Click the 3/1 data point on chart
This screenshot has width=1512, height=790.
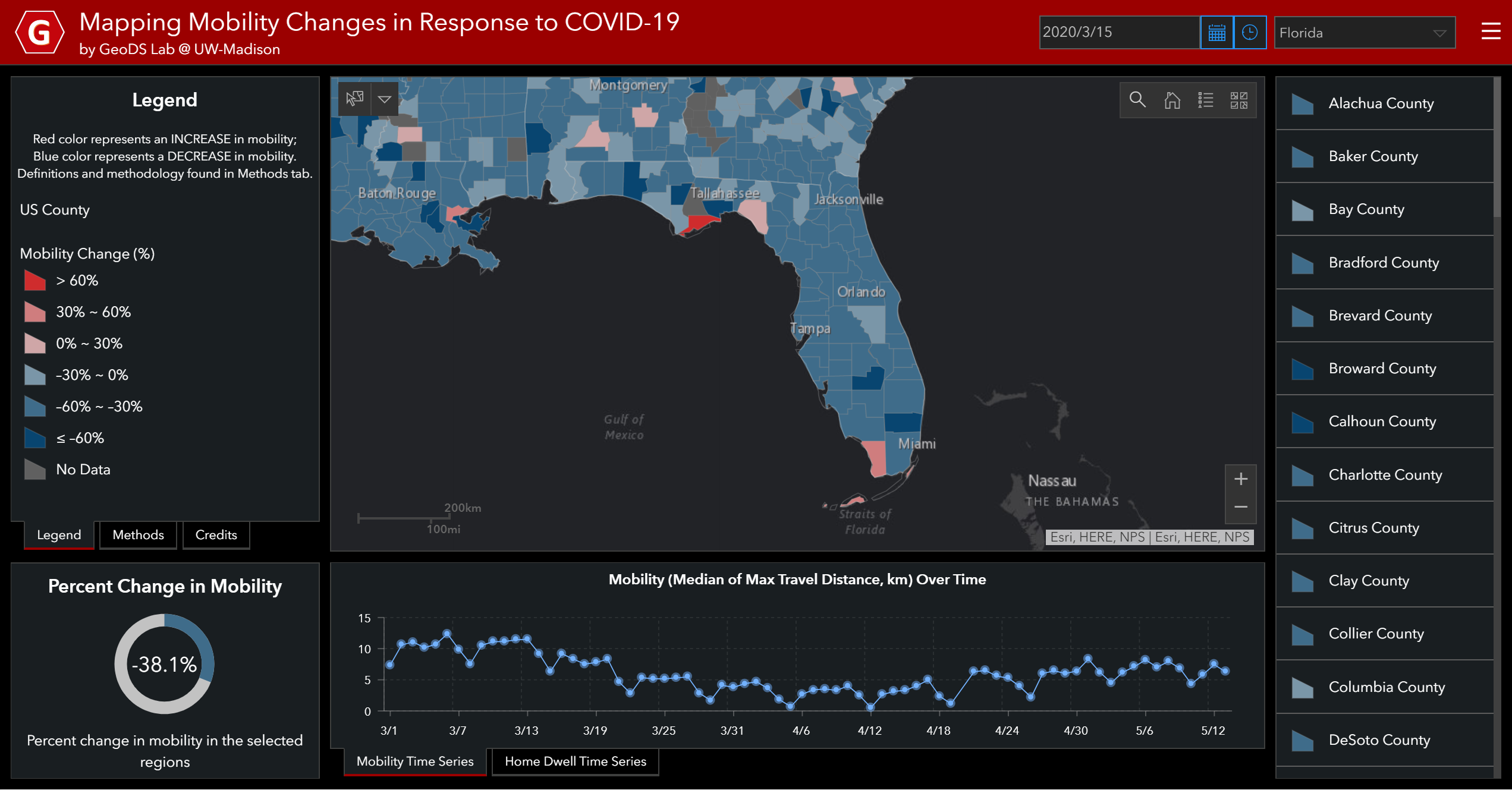coord(389,665)
